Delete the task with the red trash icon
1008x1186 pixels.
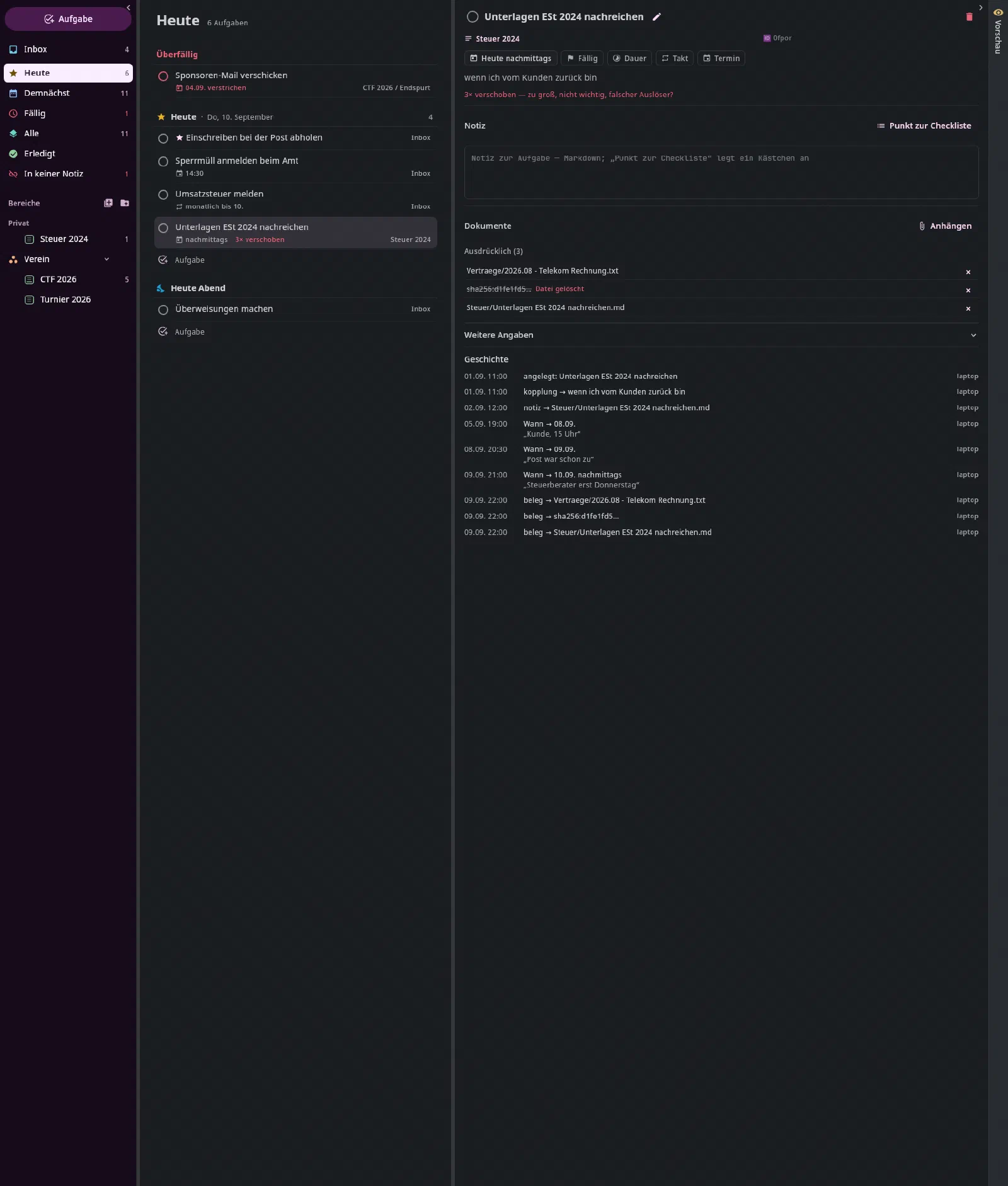click(x=969, y=17)
